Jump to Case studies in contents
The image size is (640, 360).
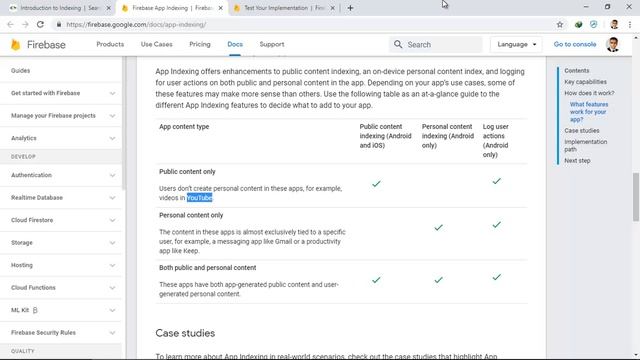(582, 131)
